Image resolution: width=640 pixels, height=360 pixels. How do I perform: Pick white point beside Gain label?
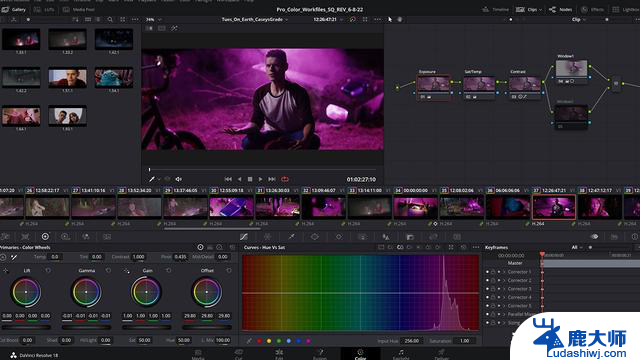[x=127, y=271]
